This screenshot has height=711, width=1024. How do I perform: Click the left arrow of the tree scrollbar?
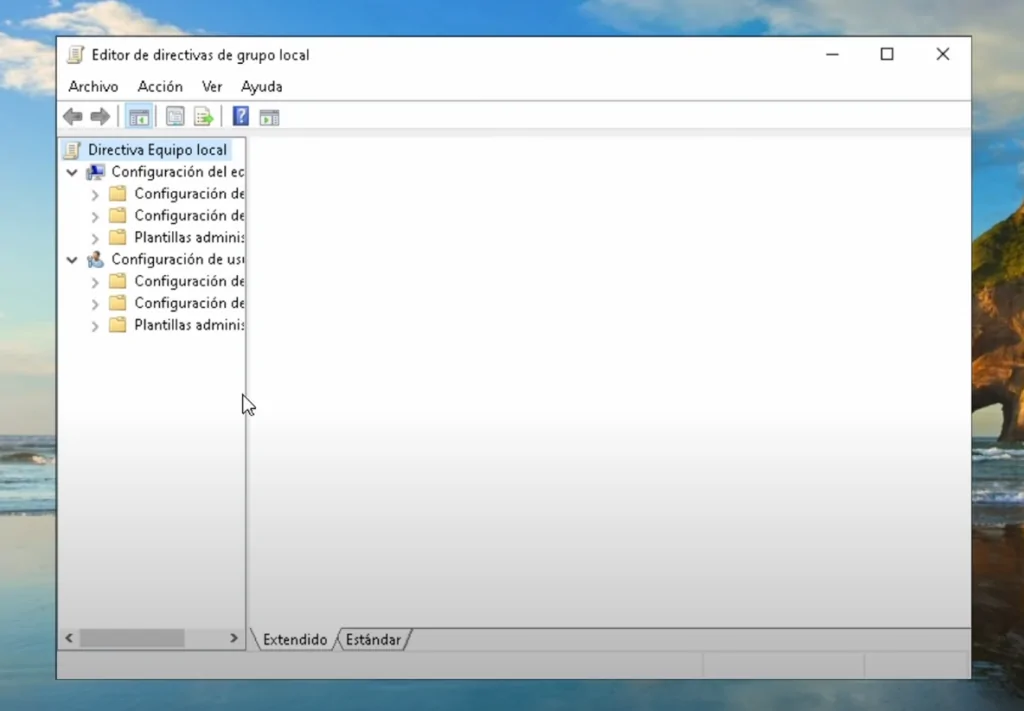pyautogui.click(x=69, y=638)
